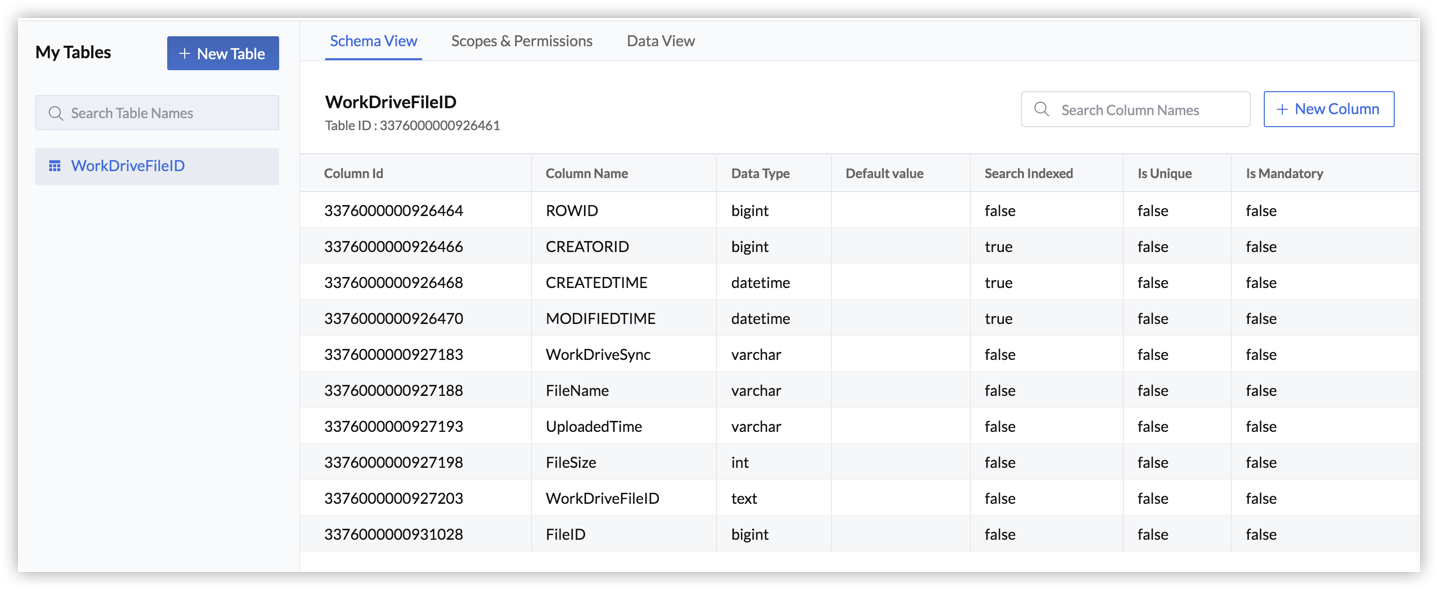The width and height of the screenshot is (1438, 590).
Task: Select the WorkDriveSync column name
Action: [598, 354]
